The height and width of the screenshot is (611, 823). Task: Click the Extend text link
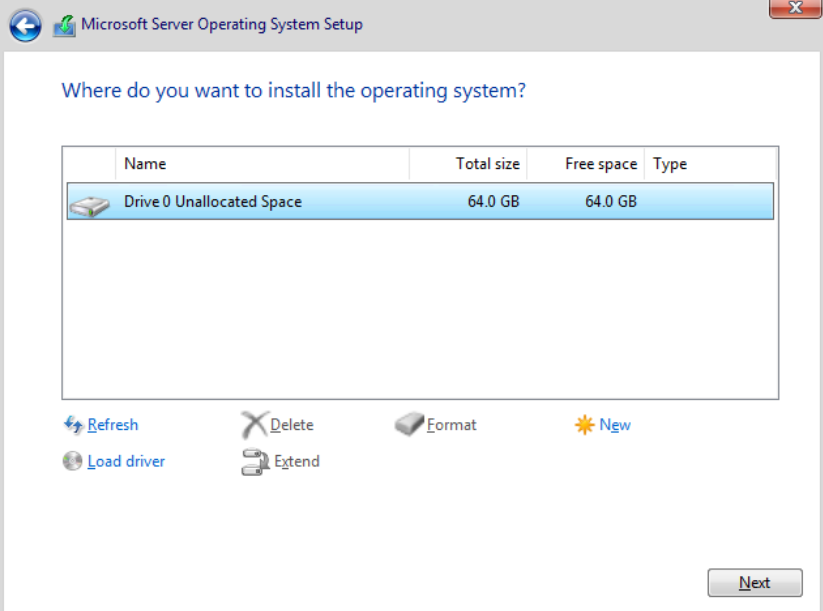point(297,461)
